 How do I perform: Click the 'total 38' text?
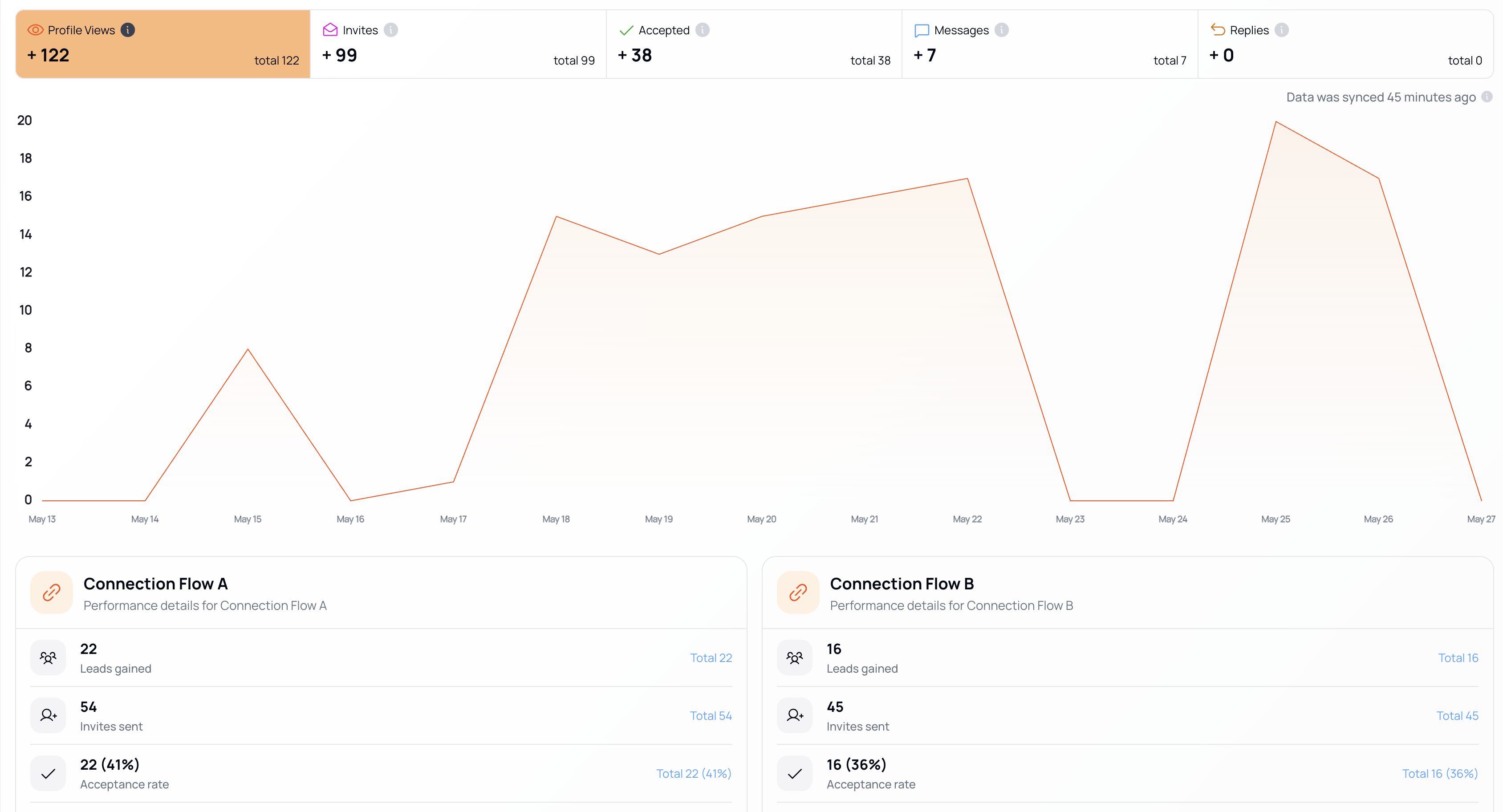coord(870,61)
